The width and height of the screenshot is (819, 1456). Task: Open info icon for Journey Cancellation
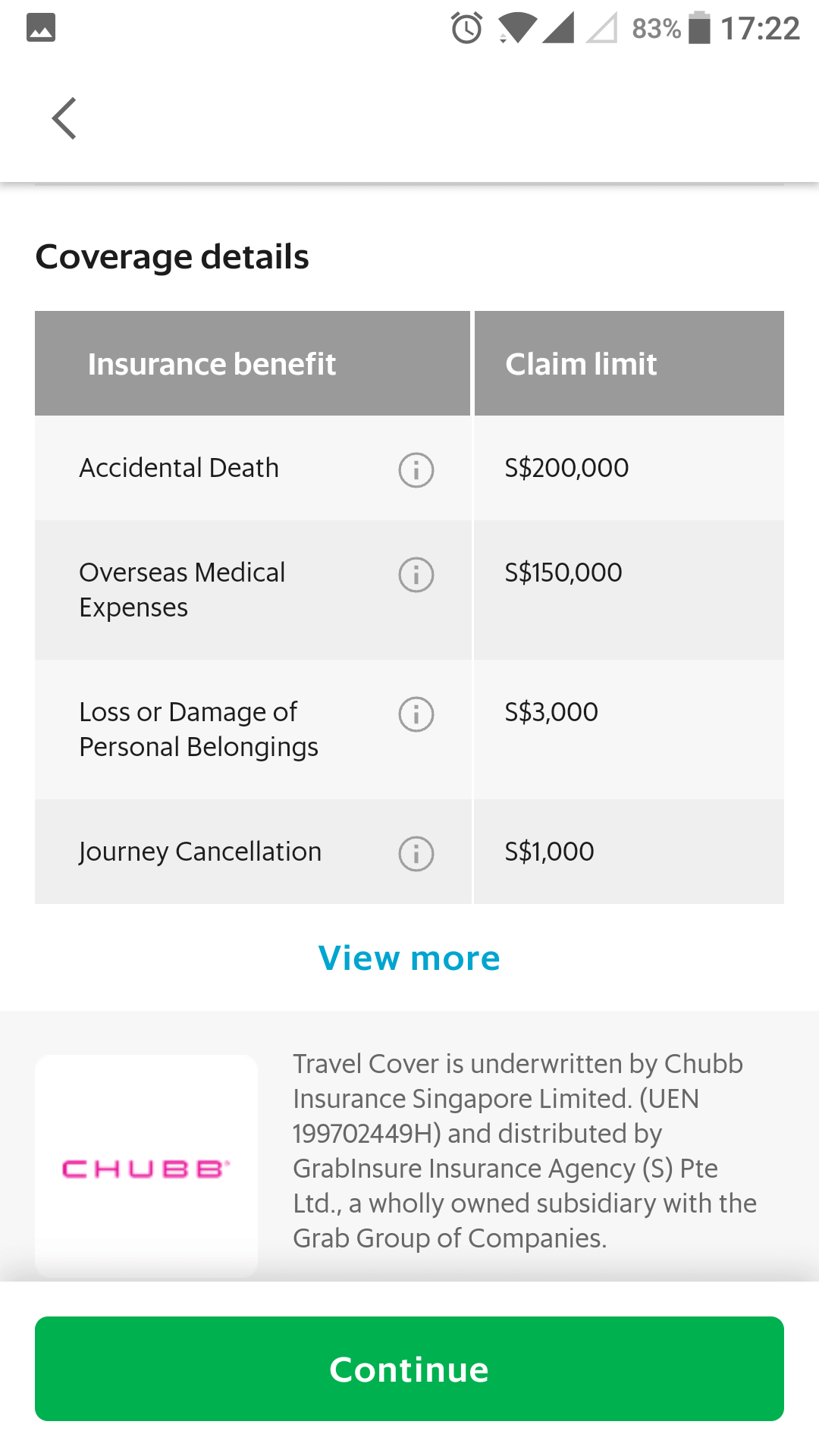pos(416,853)
